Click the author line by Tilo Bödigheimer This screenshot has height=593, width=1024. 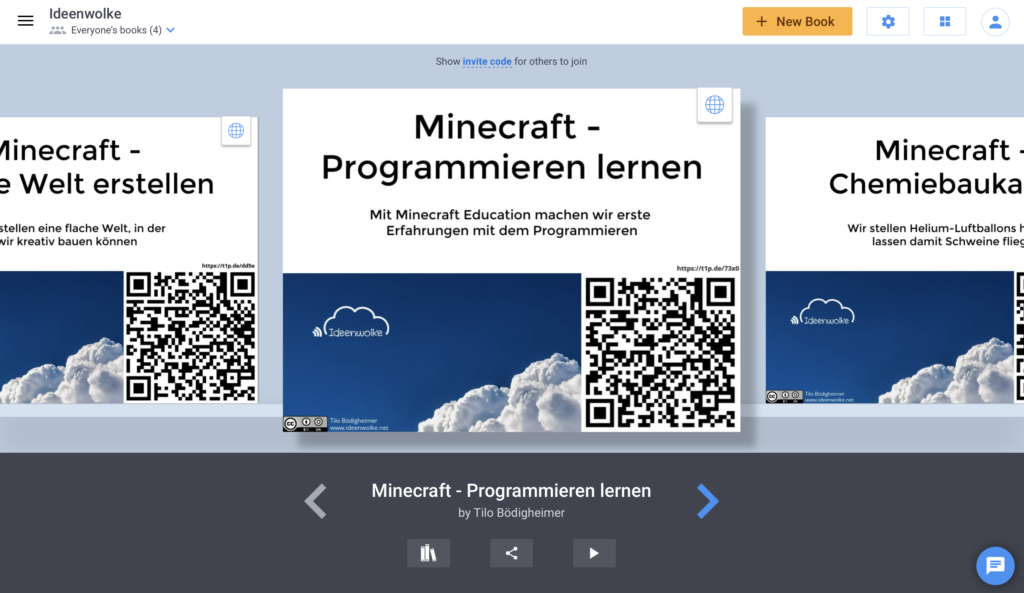[x=511, y=513]
